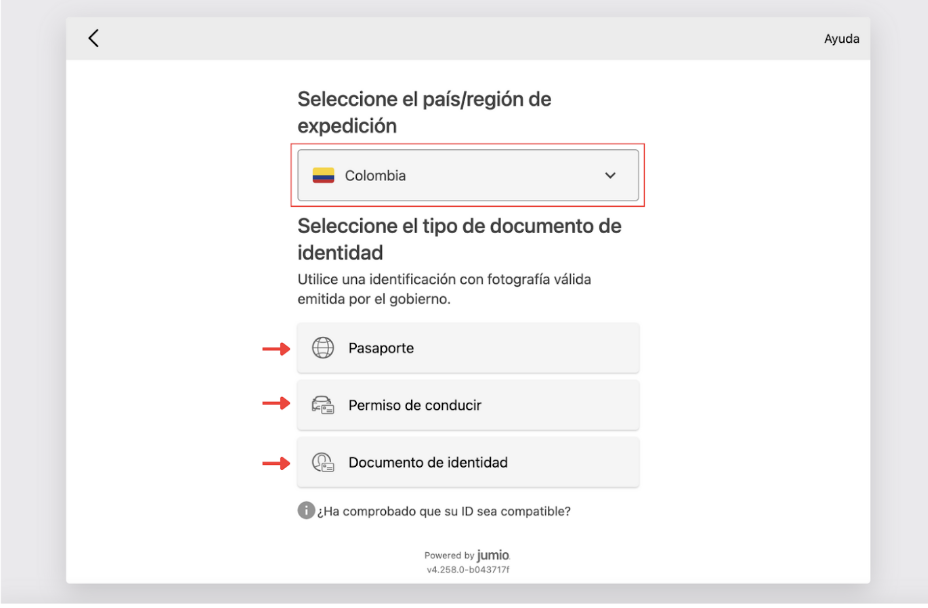Open the Ayuda help link
The image size is (928, 608).
(x=841, y=39)
